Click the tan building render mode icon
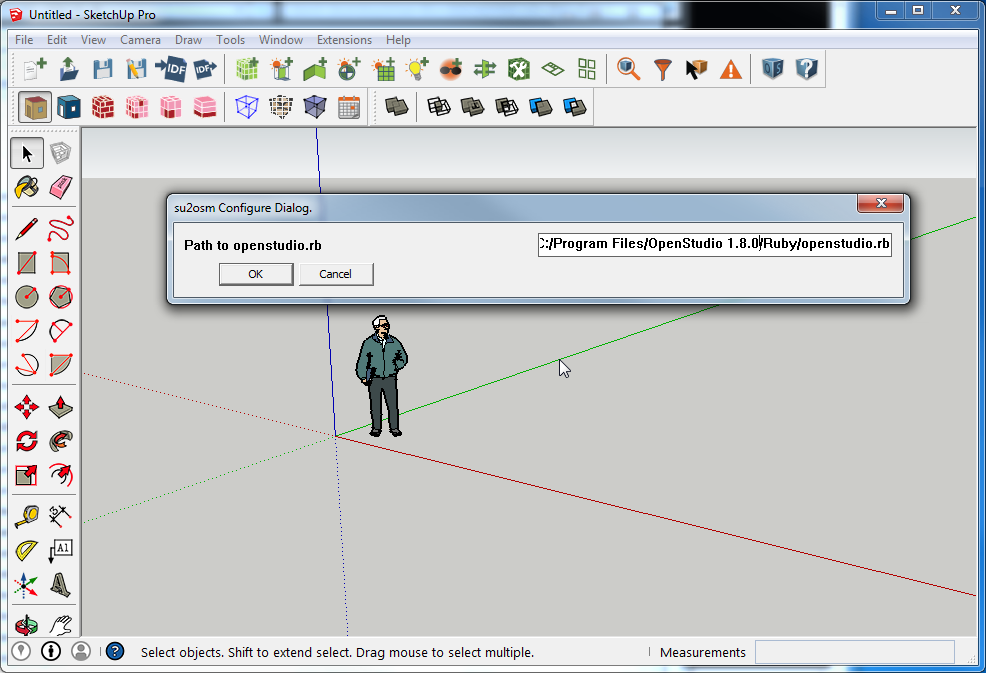This screenshot has height=673, width=986. pos(35,107)
